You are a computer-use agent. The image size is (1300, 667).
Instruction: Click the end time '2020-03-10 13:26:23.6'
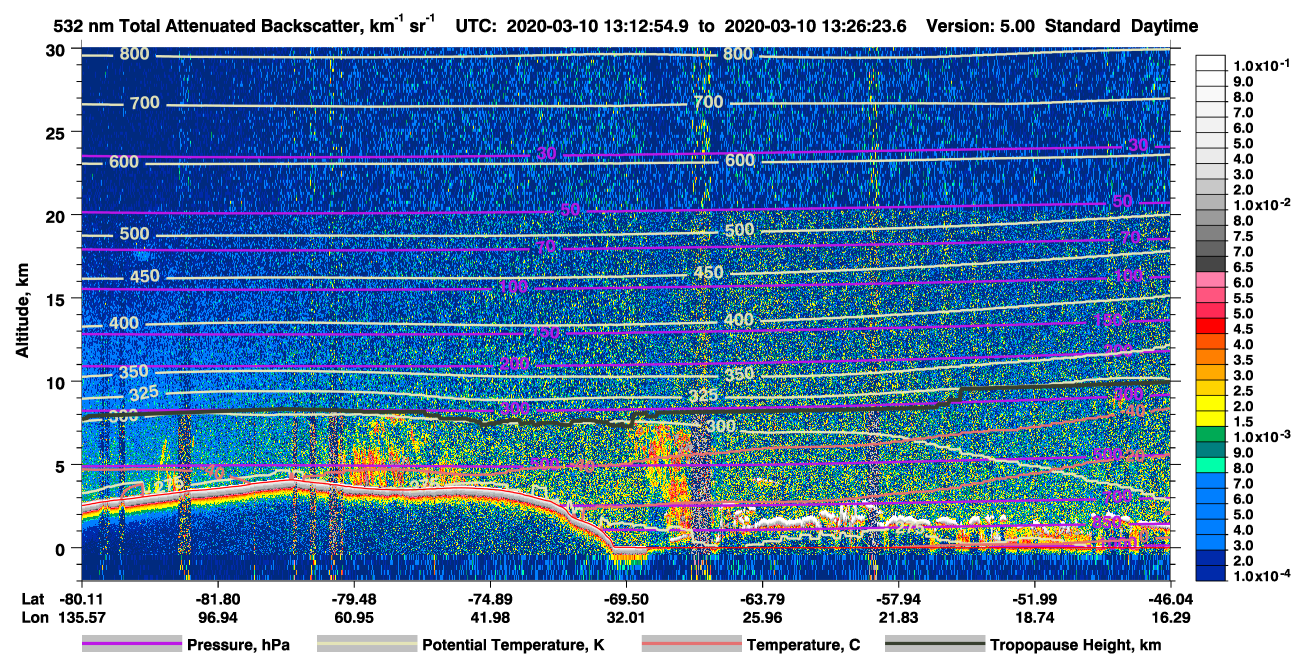pos(815,27)
